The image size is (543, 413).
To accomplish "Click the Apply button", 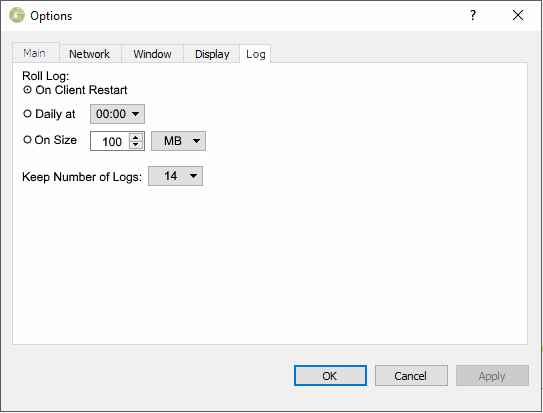I will pyautogui.click(x=492, y=376).
